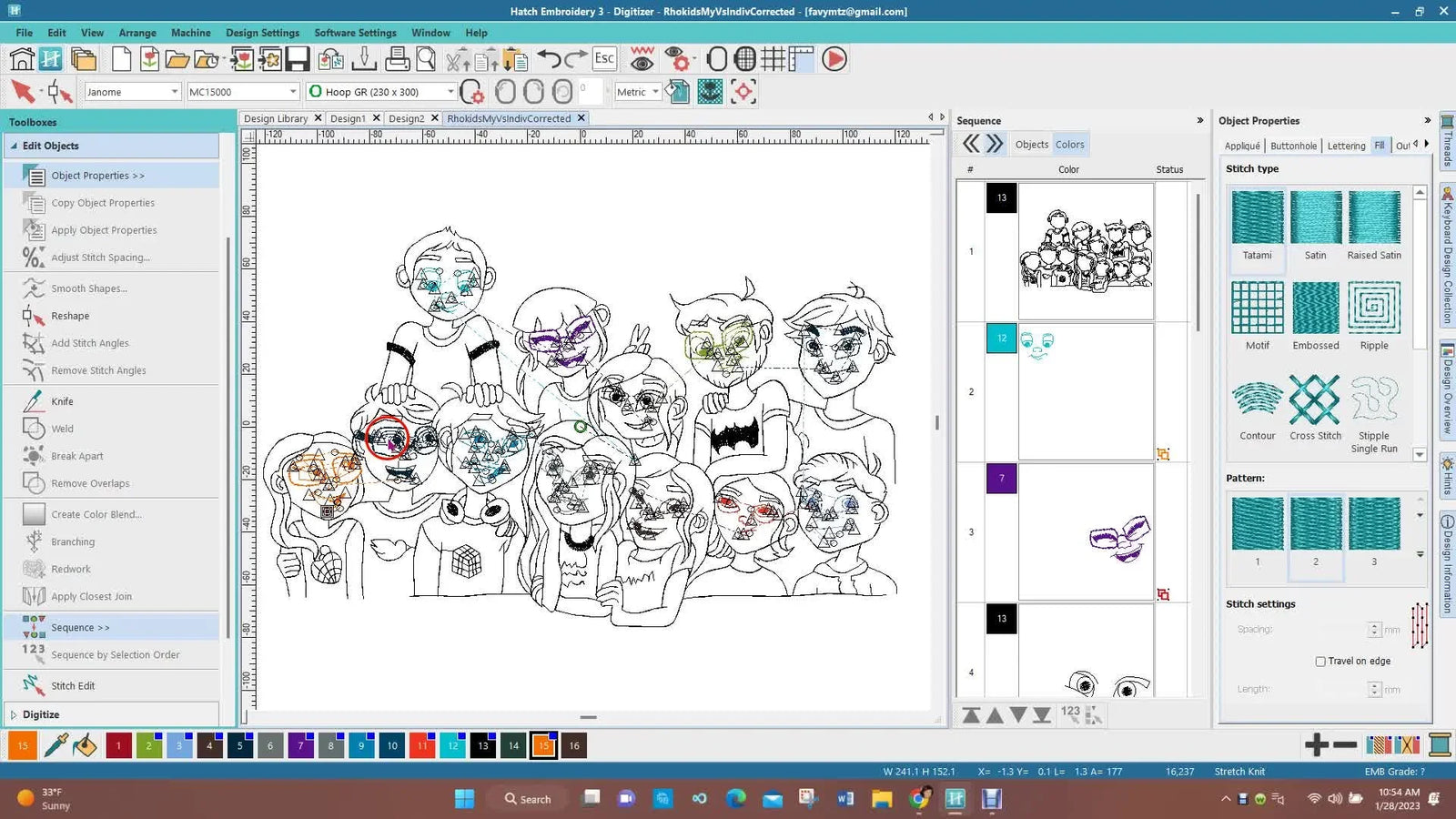The height and width of the screenshot is (819, 1456).
Task: Pick the color pick-up eyedropper tool
Action: tap(56, 746)
